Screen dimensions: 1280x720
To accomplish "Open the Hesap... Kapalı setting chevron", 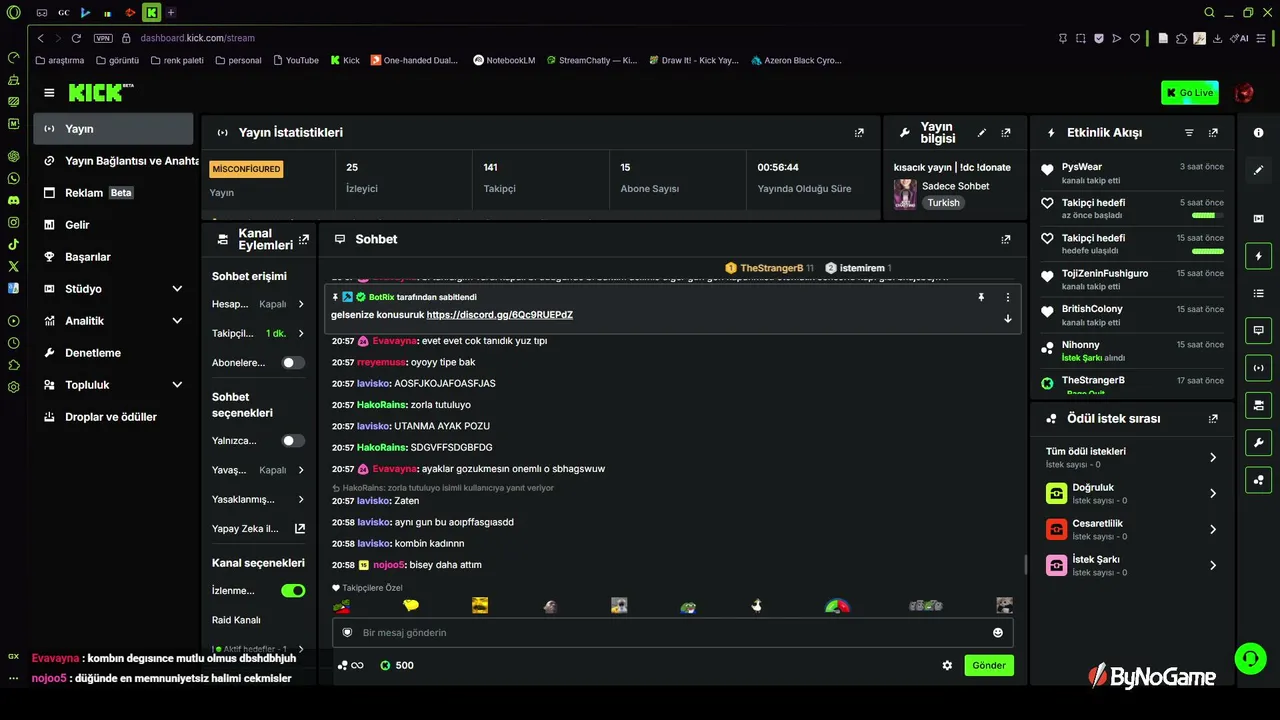I will coord(300,304).
